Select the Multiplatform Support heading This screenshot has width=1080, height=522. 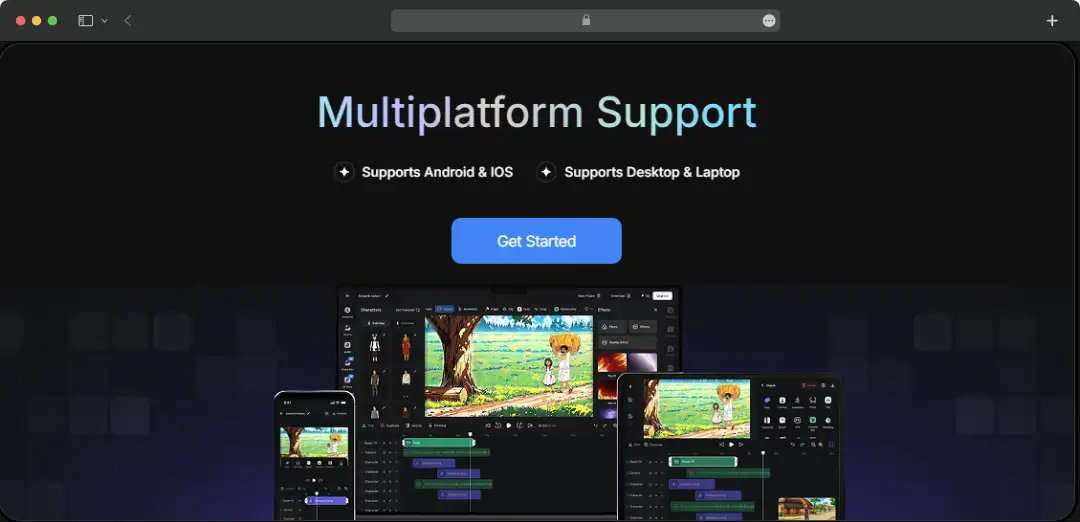[537, 112]
